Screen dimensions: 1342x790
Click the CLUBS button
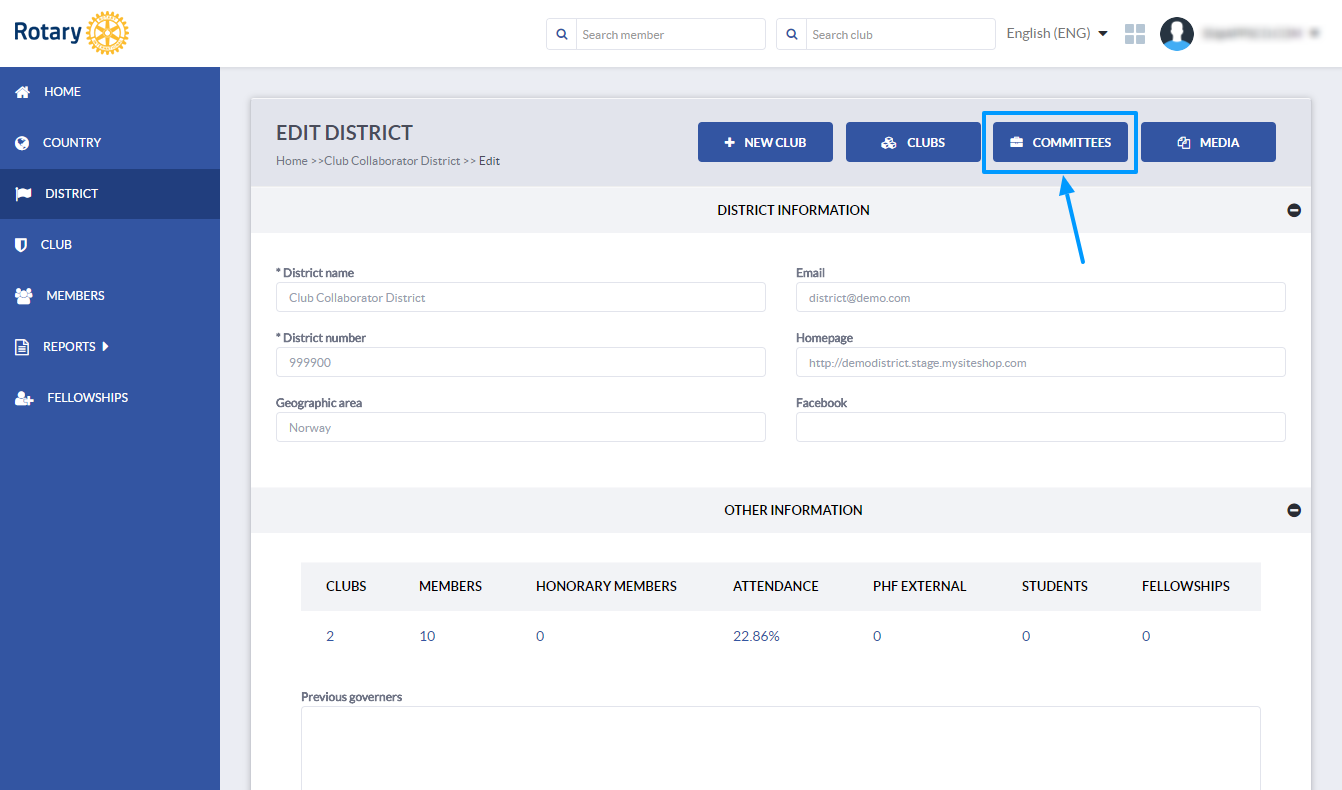[x=913, y=142]
